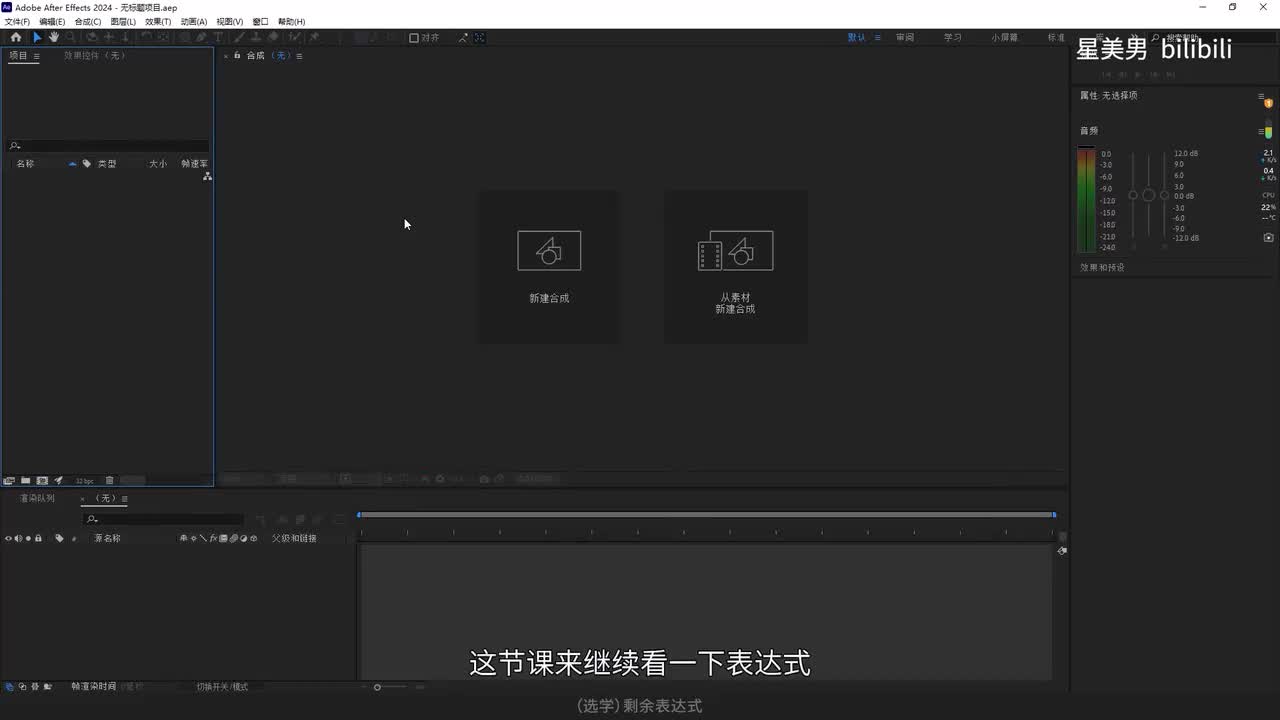Enable the 对齐 snapping checkbox

(x=414, y=38)
